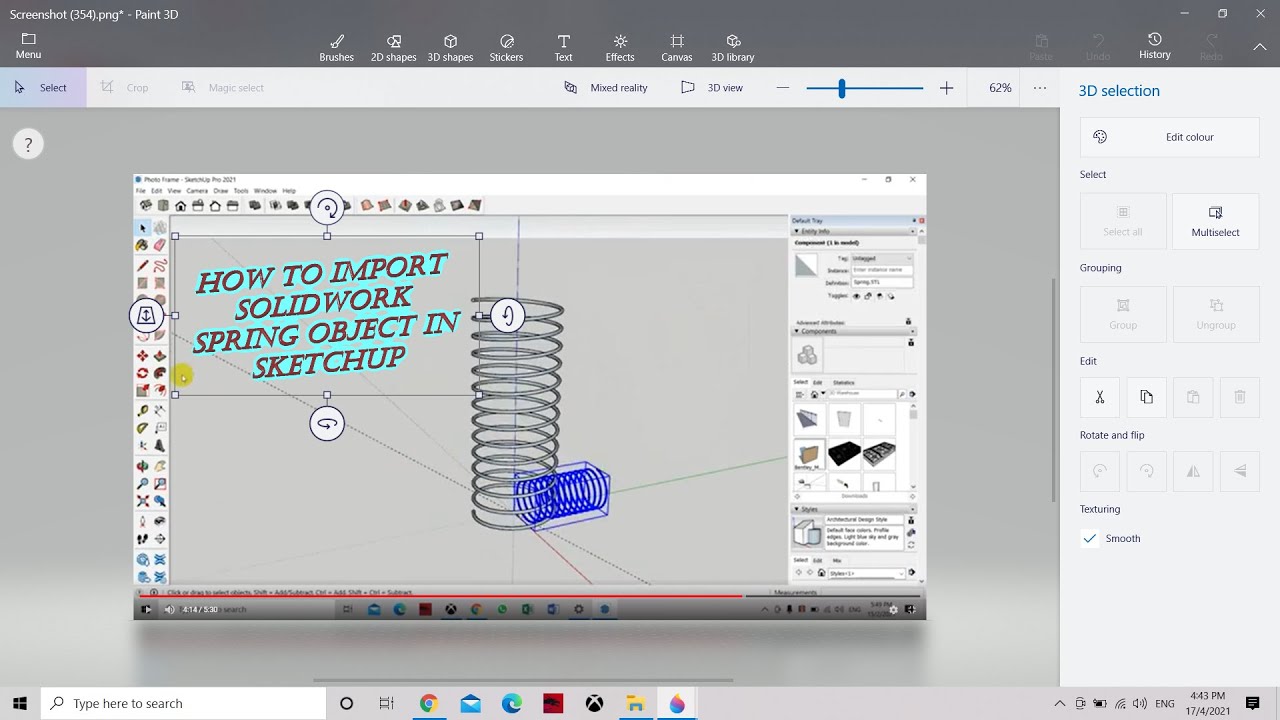Open the help question mark button
This screenshot has width=1280, height=720.
point(28,145)
